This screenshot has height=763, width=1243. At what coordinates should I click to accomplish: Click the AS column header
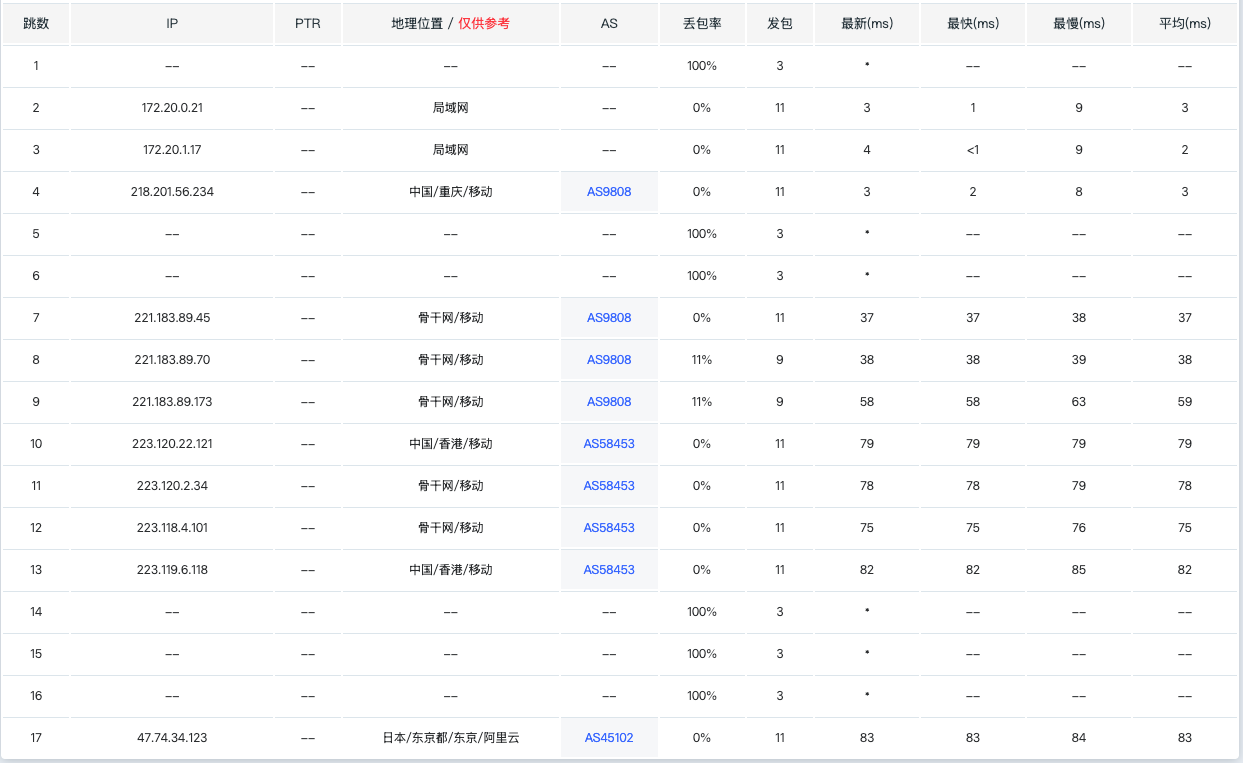click(609, 23)
